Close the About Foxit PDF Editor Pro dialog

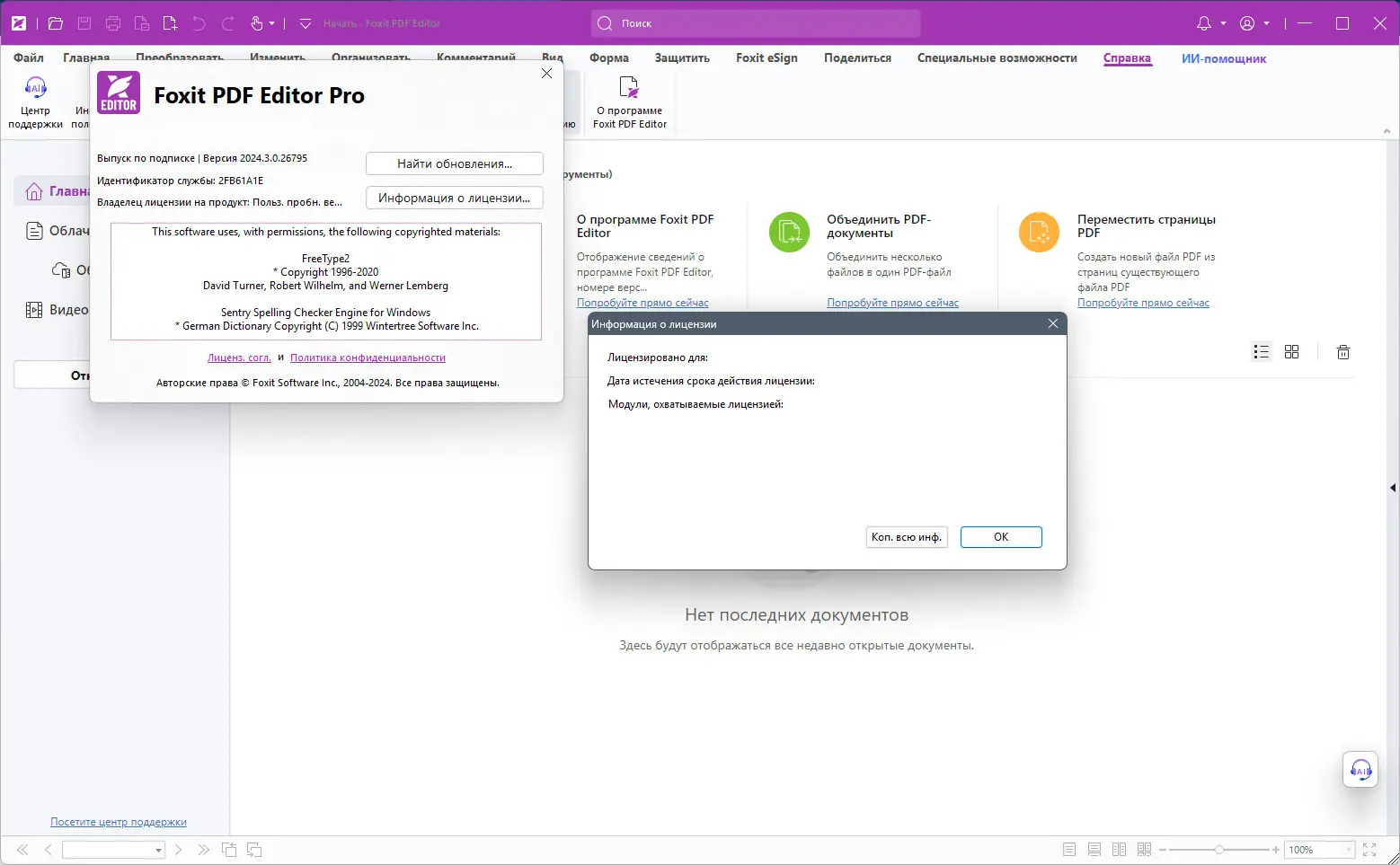(x=546, y=74)
